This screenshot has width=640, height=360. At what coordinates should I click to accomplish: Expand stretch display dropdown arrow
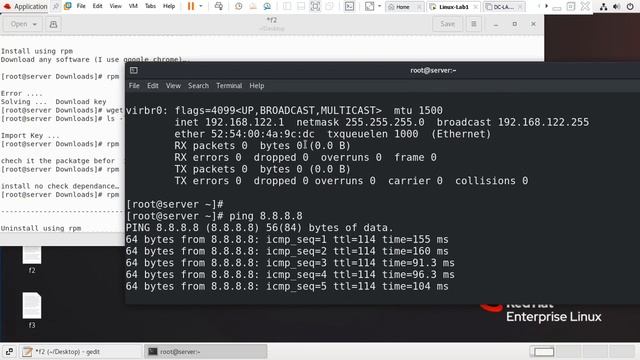[379, 6]
